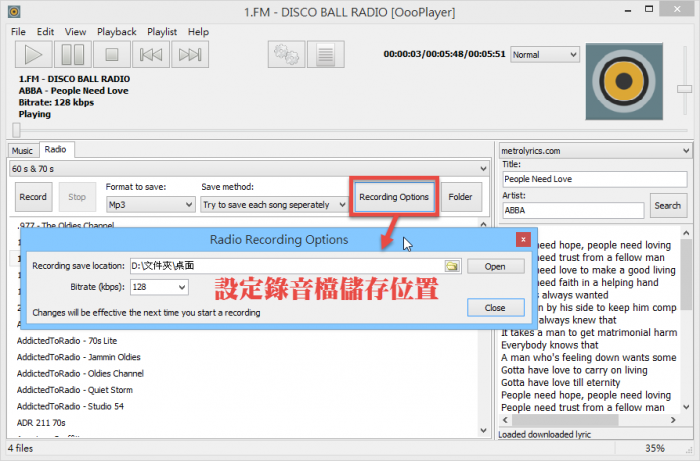Click lyric line Gotta have love till eternity
The image size is (700, 461).
560,382
